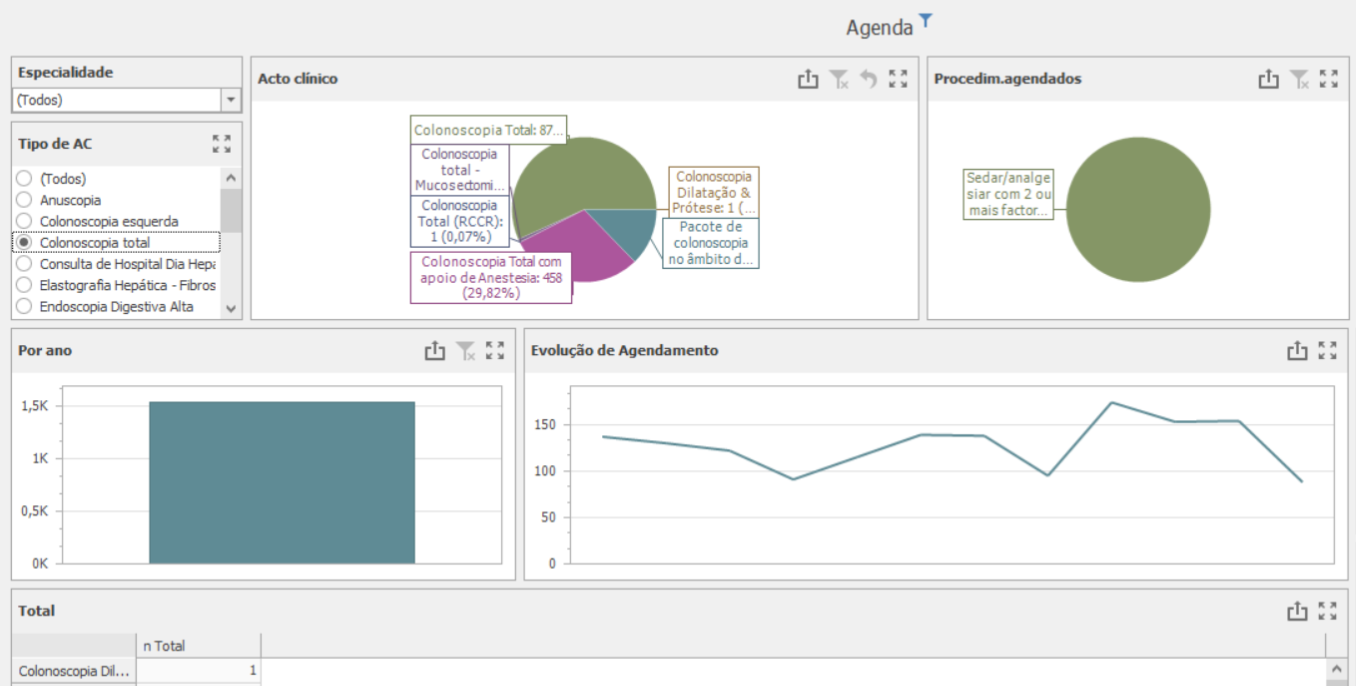Choose Colonoscopia esquerda radio button

tap(24, 221)
